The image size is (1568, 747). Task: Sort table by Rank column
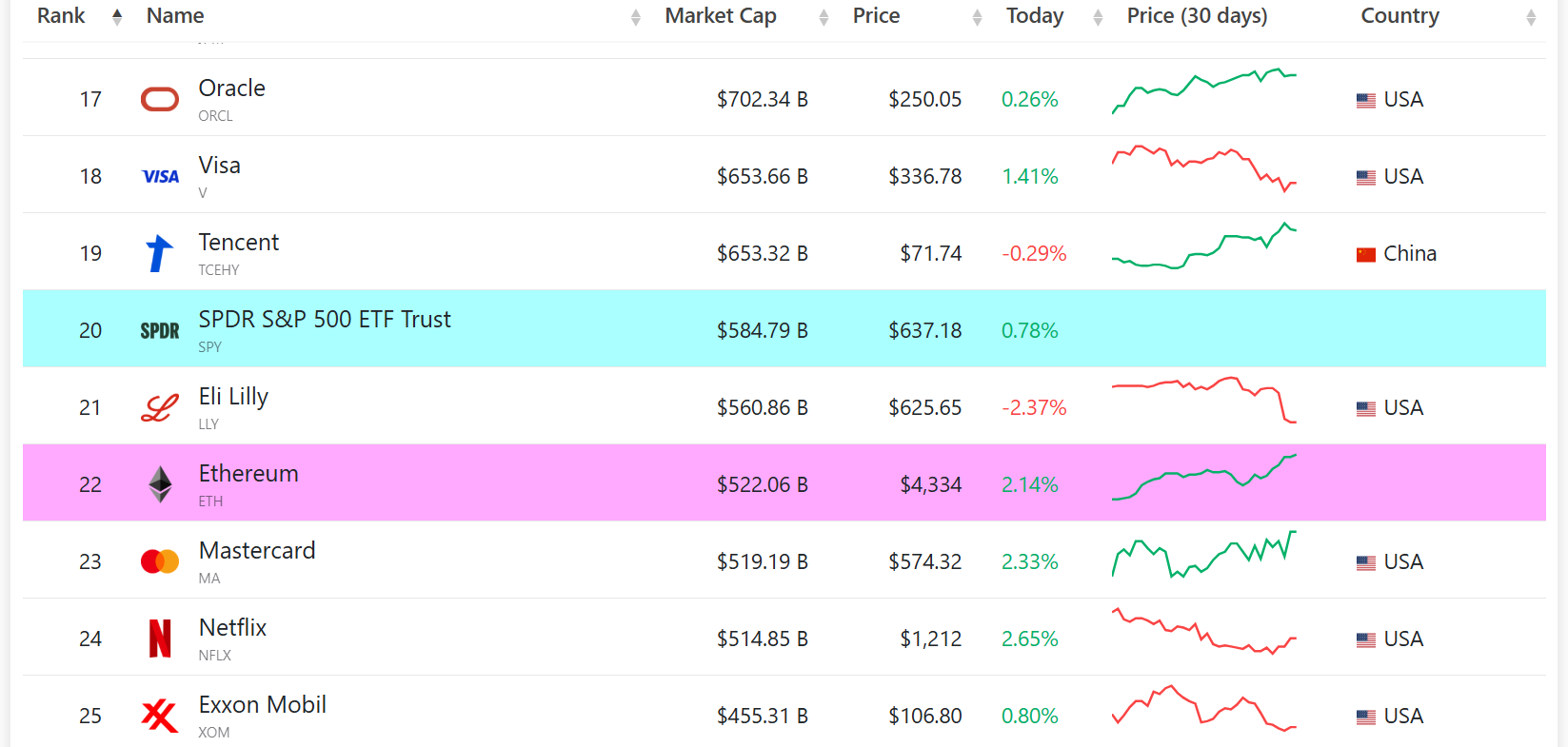tap(117, 16)
